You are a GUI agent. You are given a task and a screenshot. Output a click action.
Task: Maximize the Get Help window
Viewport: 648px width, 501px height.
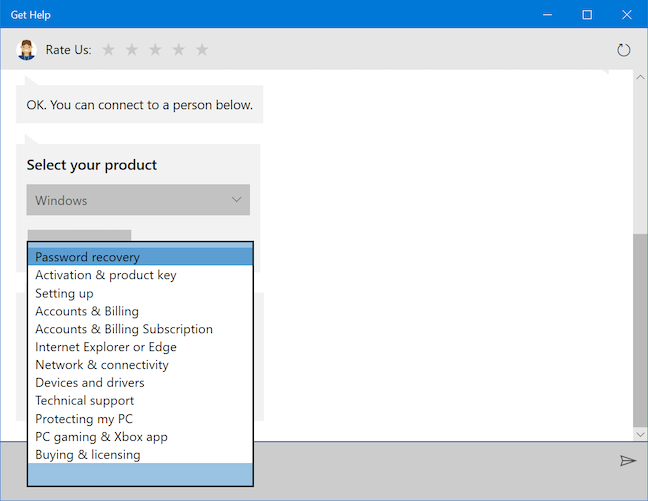click(587, 15)
